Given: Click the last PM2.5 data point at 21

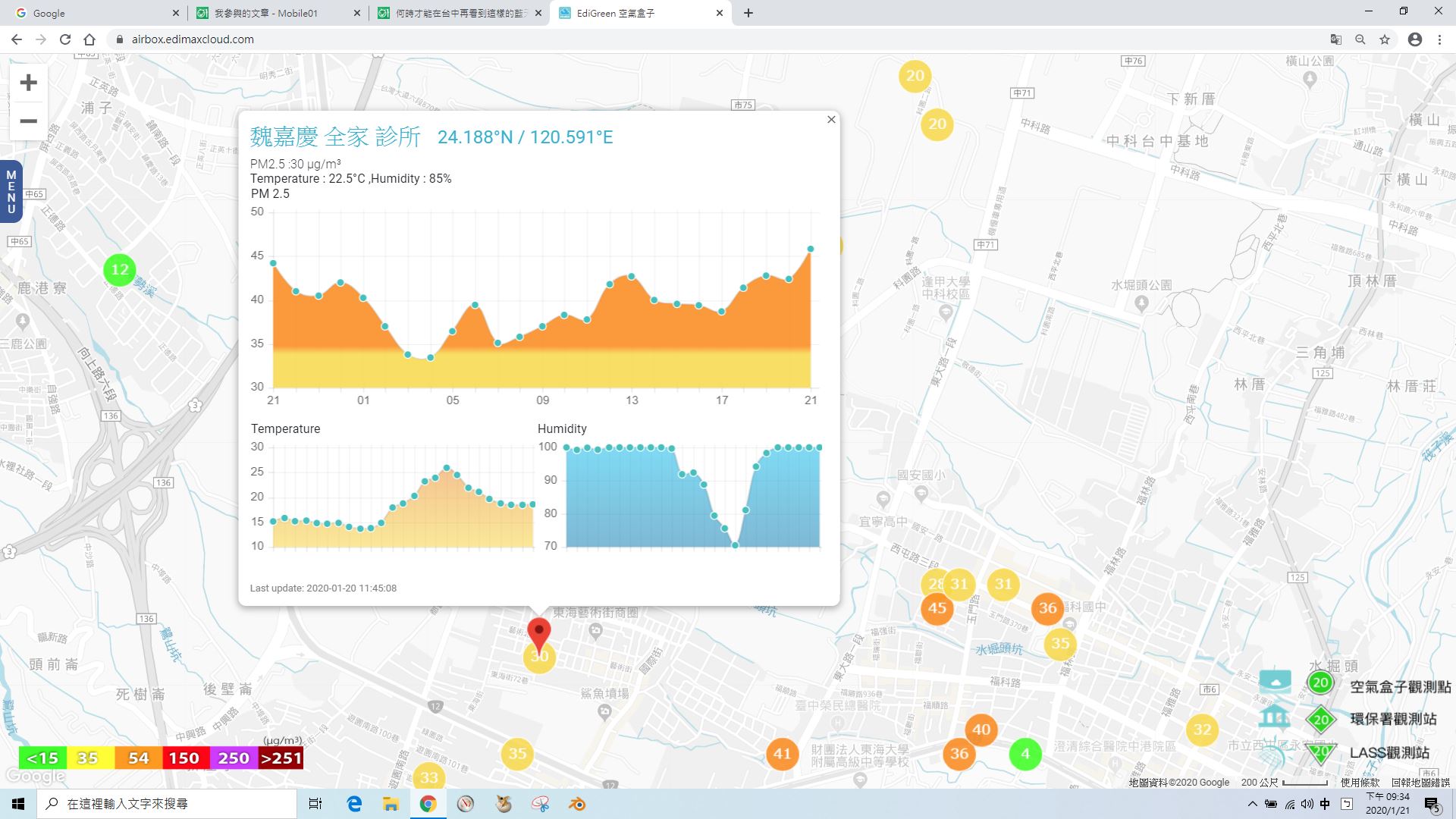Looking at the screenshot, I should (811, 249).
